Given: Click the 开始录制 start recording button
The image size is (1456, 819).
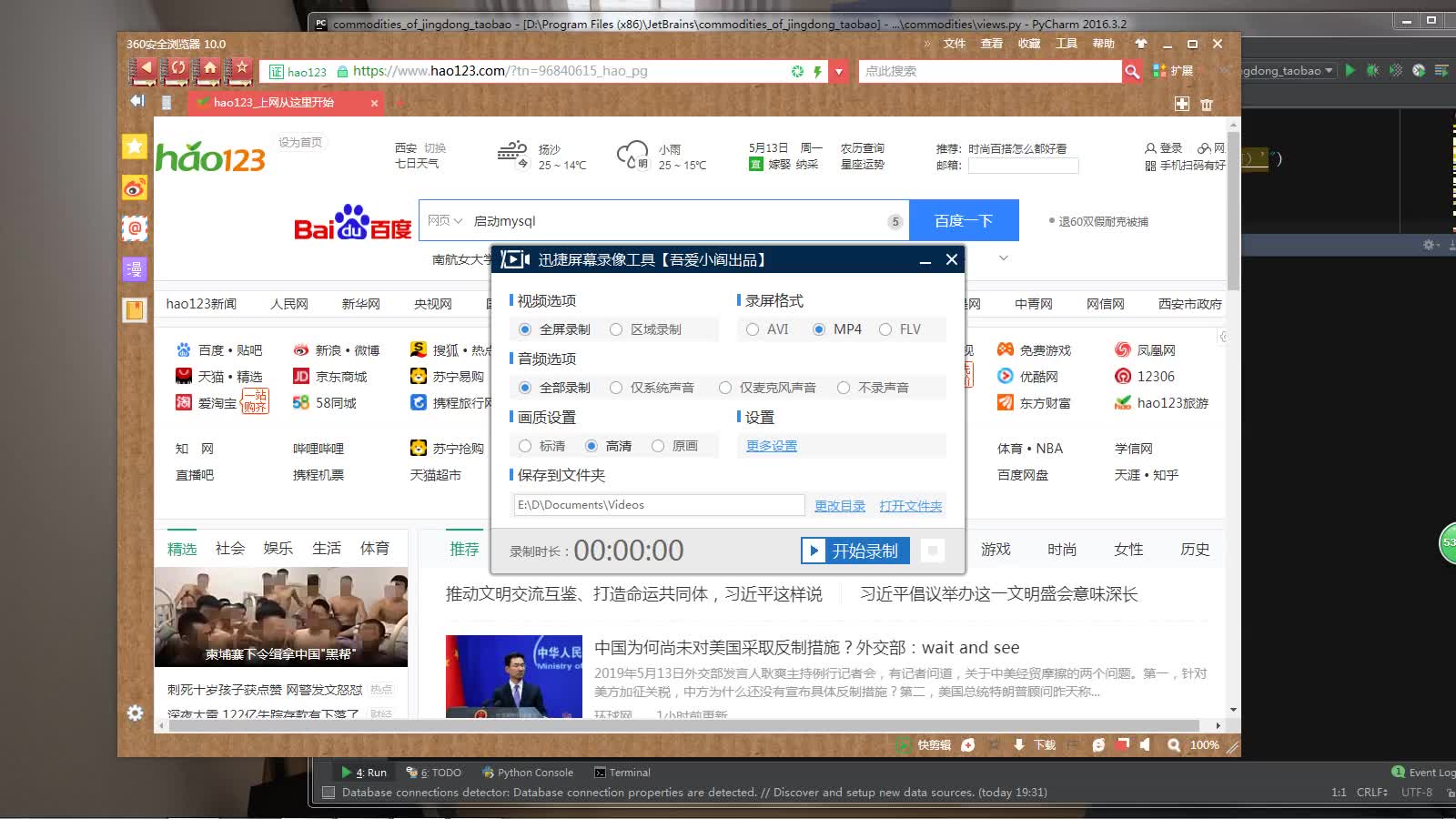Looking at the screenshot, I should point(855,551).
